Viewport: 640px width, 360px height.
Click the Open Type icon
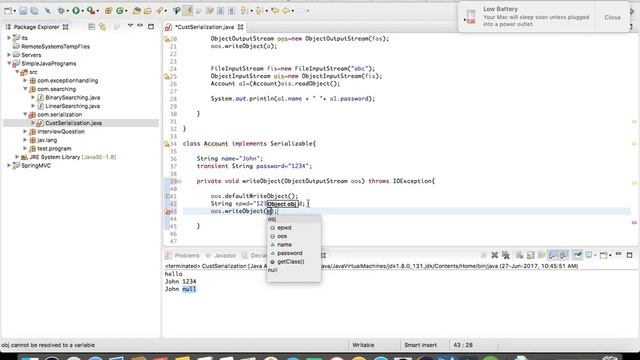click(x=137, y=11)
